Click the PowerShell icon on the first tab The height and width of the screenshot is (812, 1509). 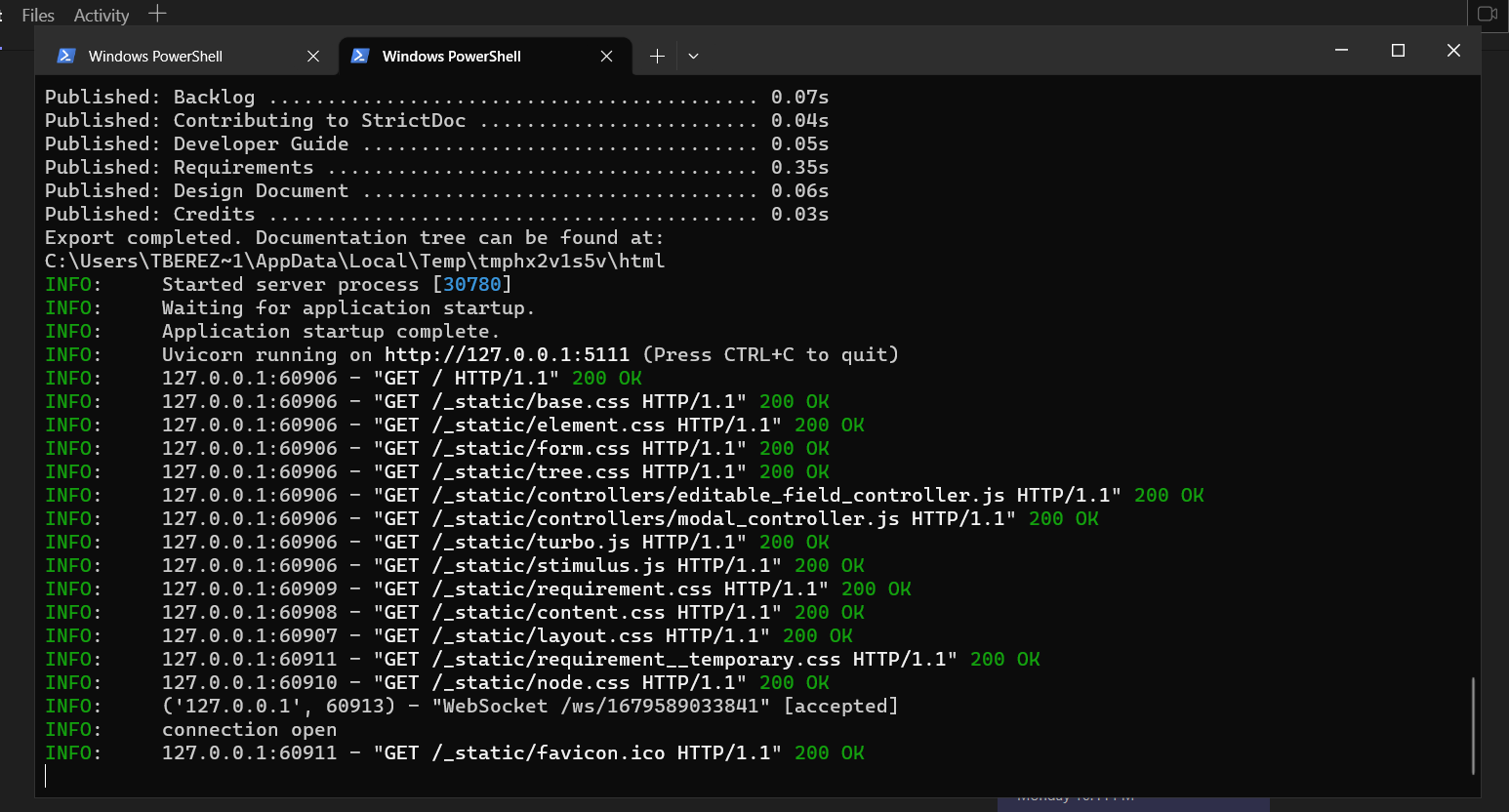click(x=66, y=56)
